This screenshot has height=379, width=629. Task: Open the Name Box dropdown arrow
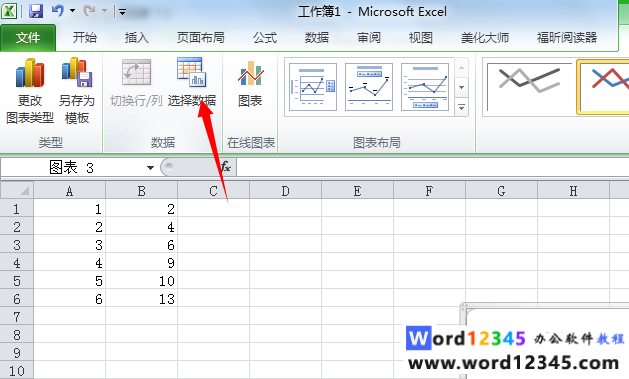click(150, 168)
